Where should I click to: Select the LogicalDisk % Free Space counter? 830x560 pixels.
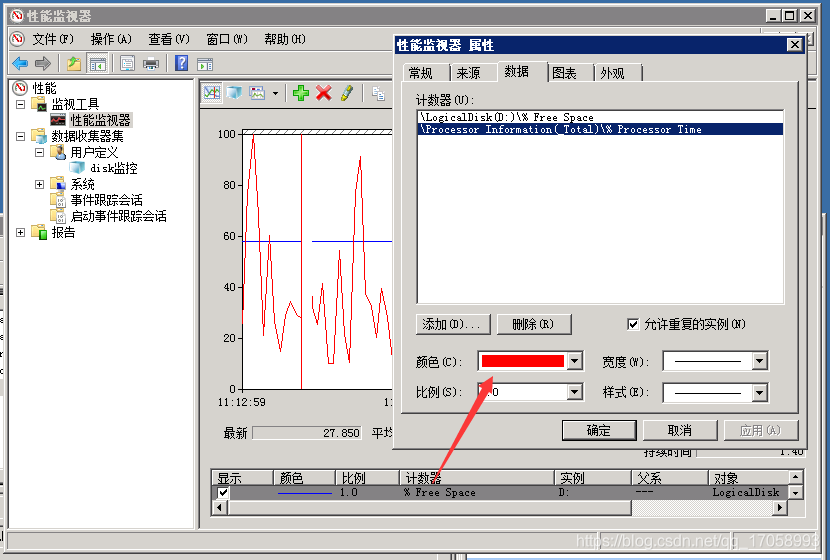pos(600,117)
